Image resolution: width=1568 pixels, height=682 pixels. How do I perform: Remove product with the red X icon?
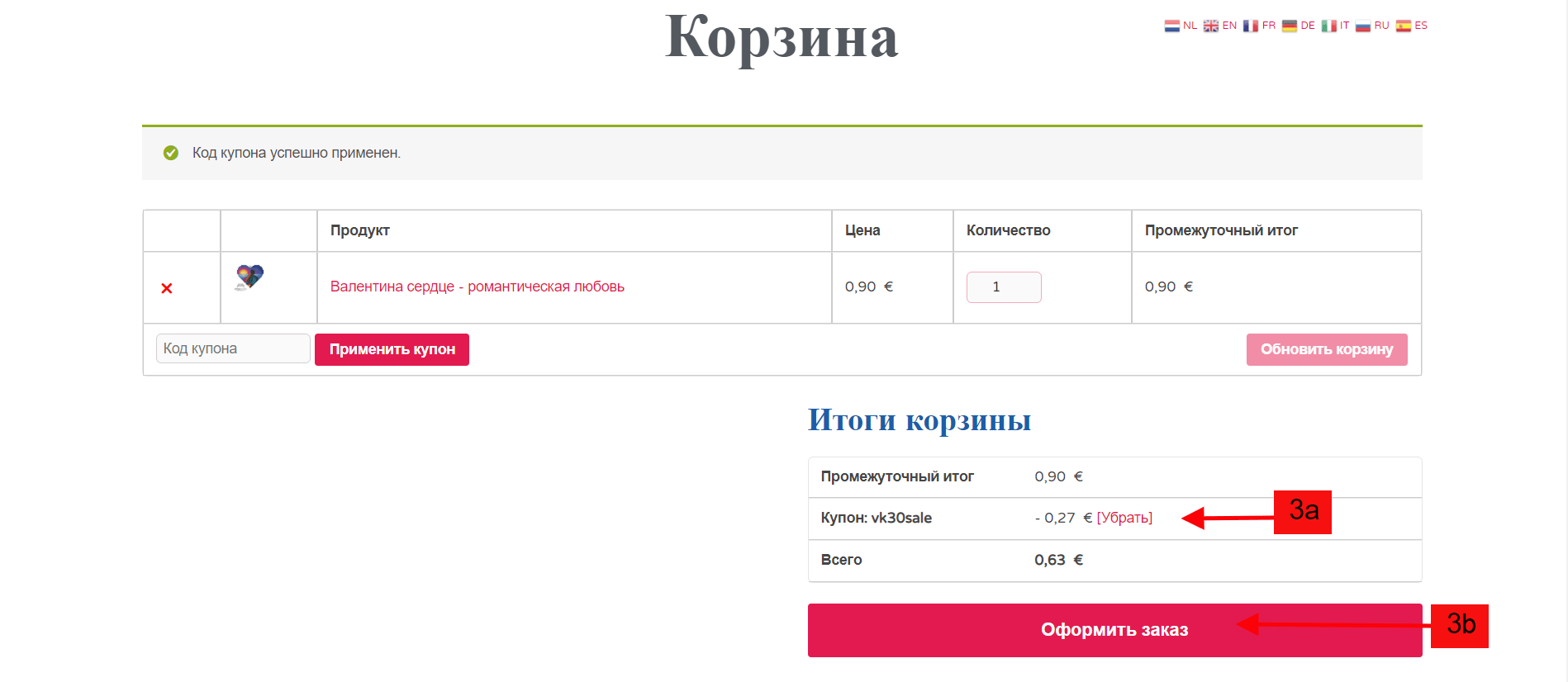(x=167, y=288)
